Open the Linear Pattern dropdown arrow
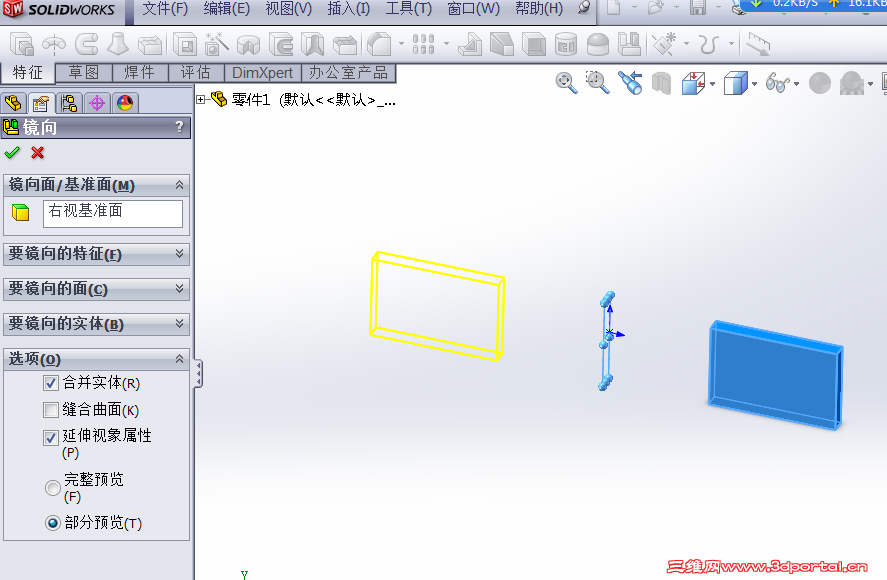This screenshot has width=887, height=580. click(446, 44)
